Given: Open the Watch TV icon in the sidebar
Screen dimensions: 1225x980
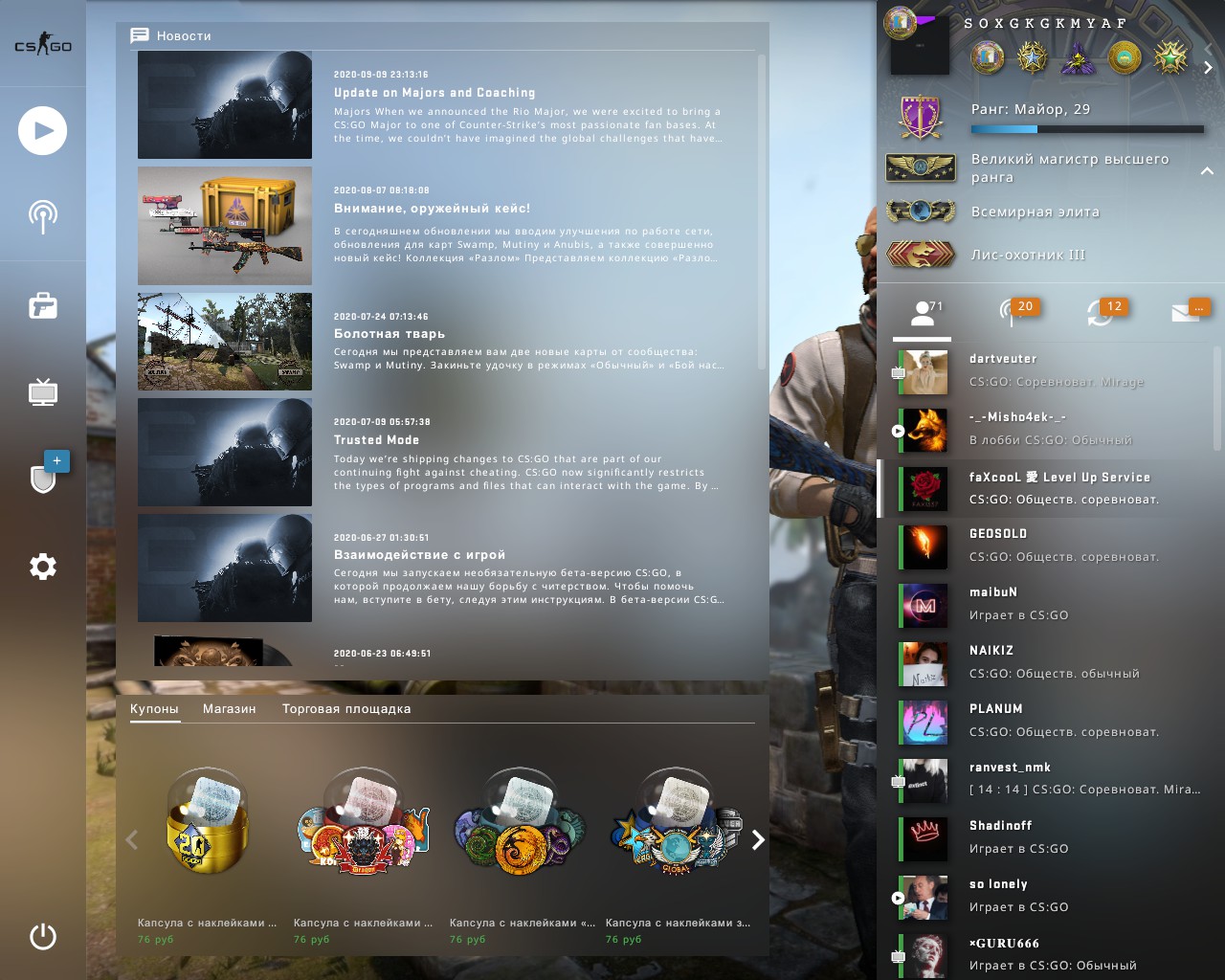Looking at the screenshot, I should pyautogui.click(x=43, y=391).
